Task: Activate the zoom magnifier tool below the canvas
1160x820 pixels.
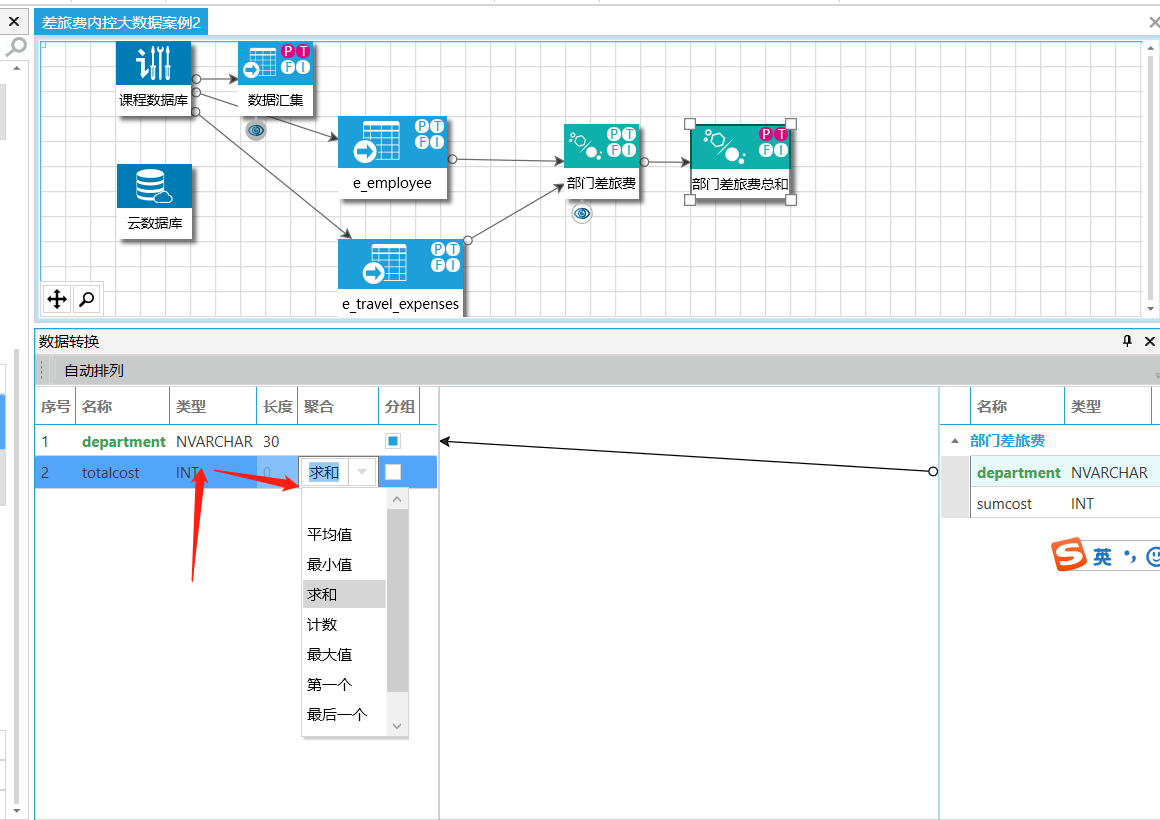Action: (x=86, y=298)
